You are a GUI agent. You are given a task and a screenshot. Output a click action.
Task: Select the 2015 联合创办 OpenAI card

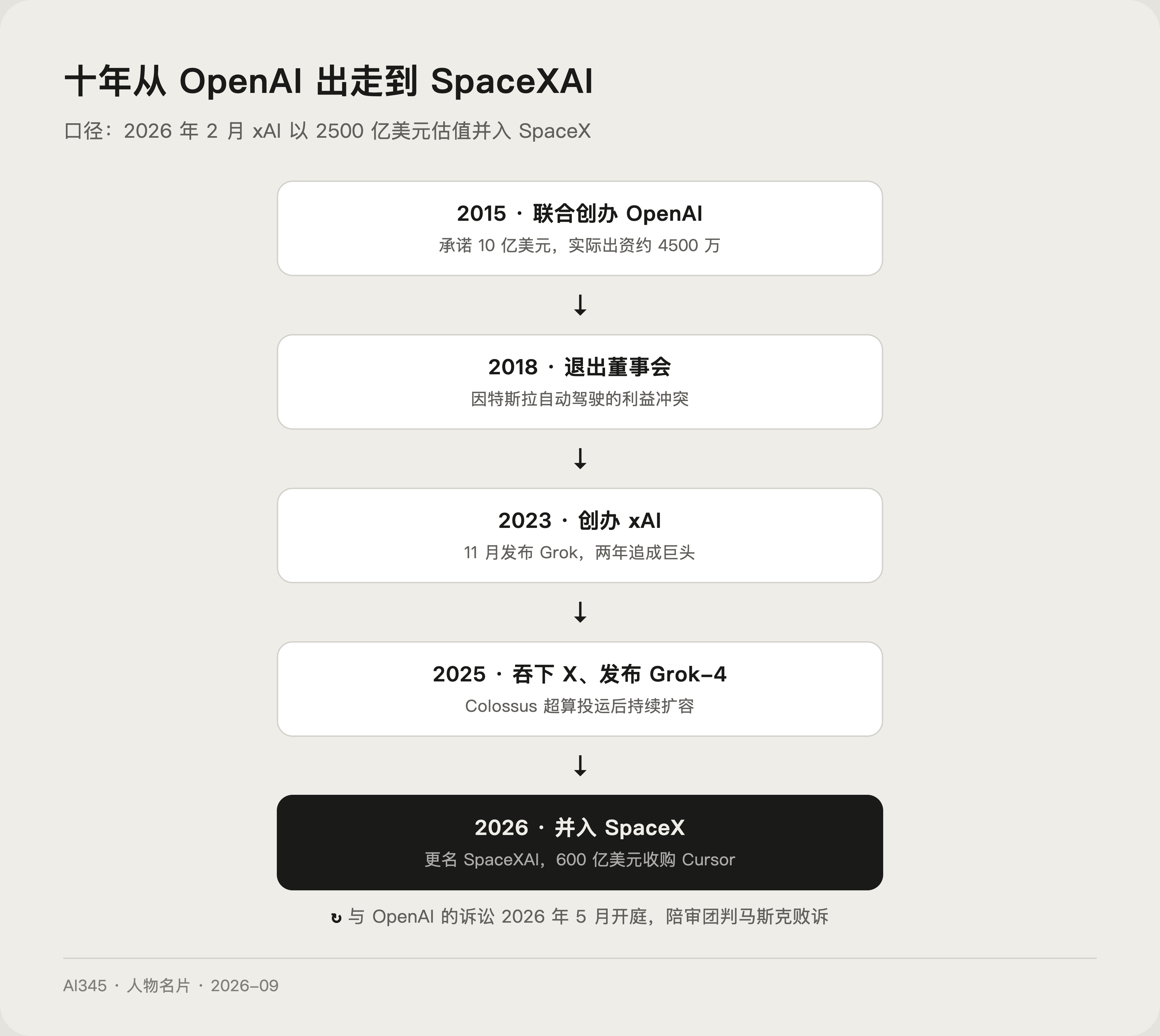click(580, 228)
